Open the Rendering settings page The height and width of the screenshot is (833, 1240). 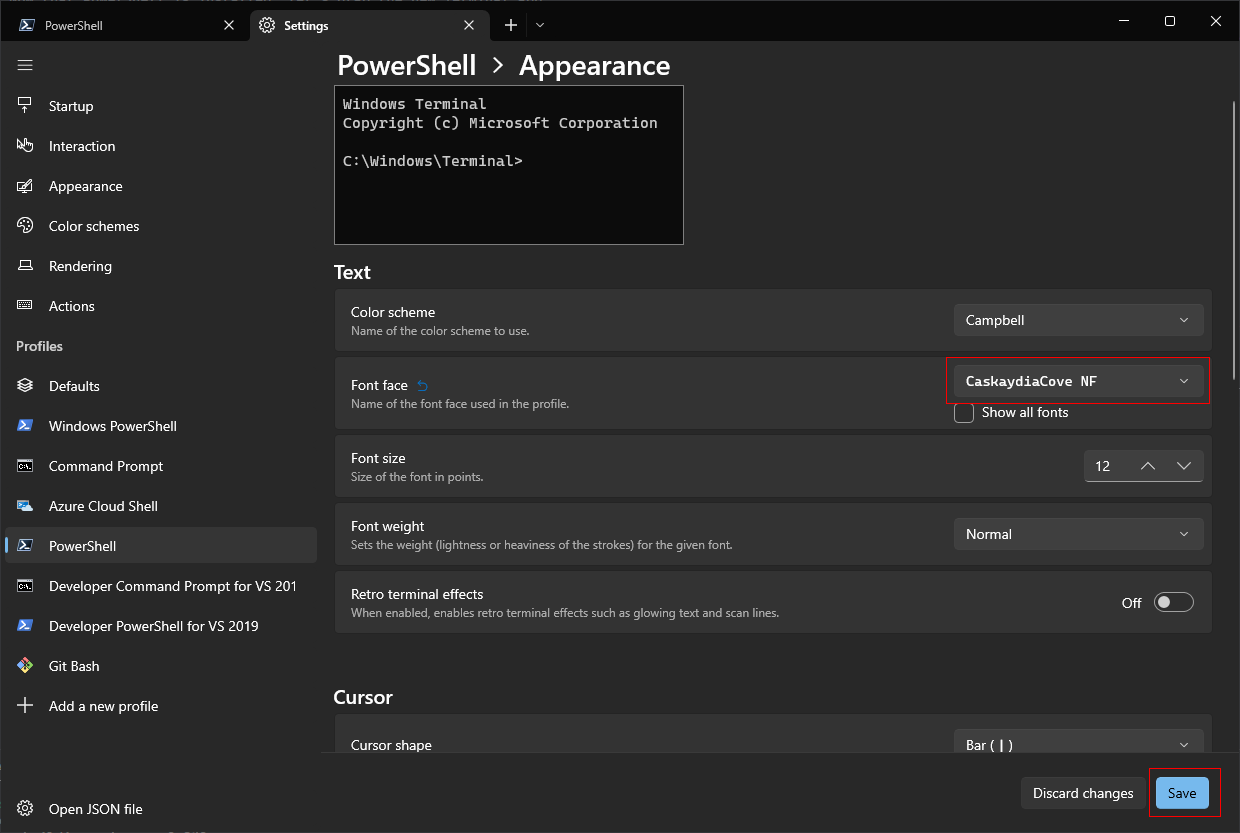pyautogui.click(x=161, y=266)
